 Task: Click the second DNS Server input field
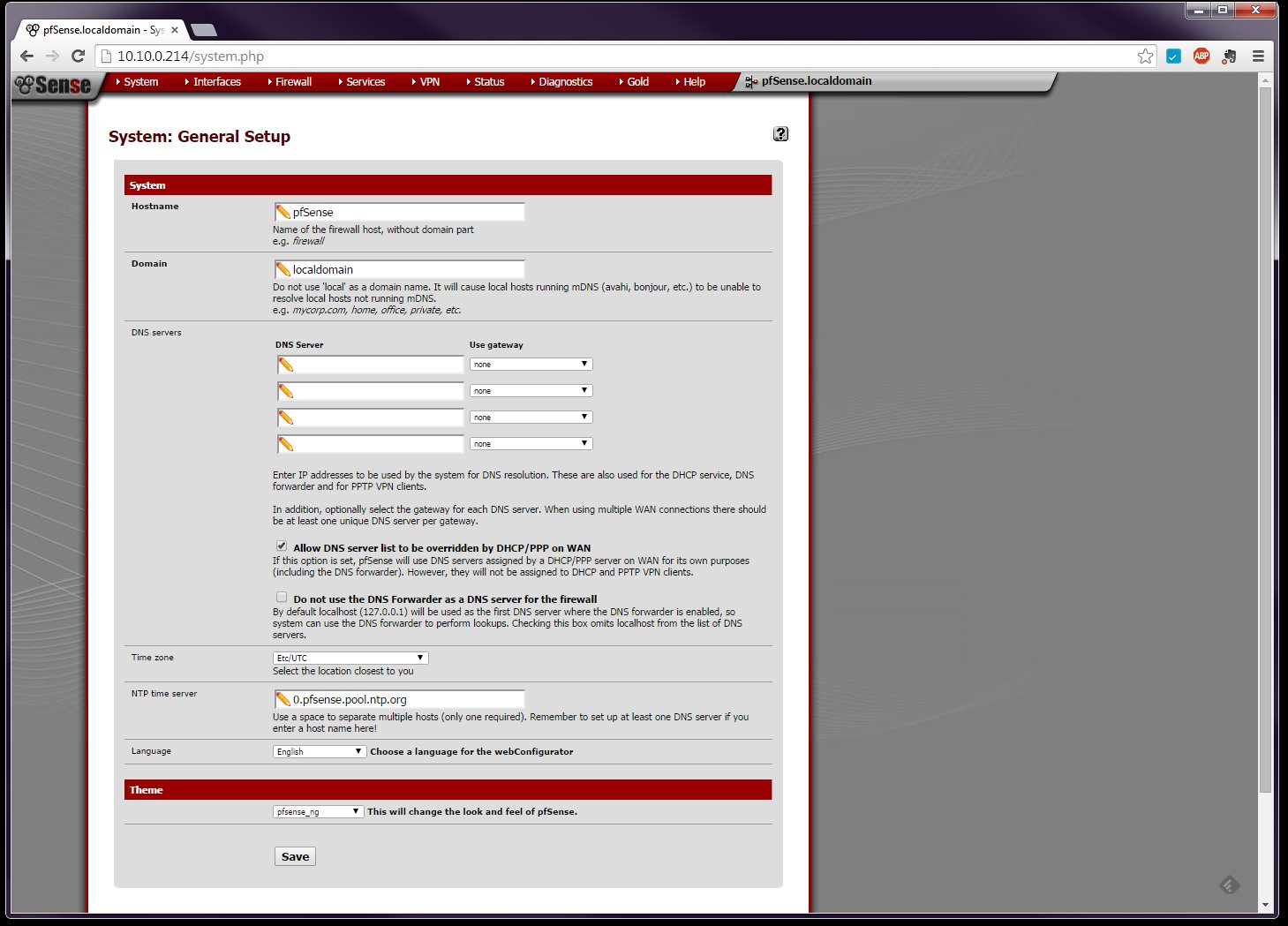pos(370,391)
